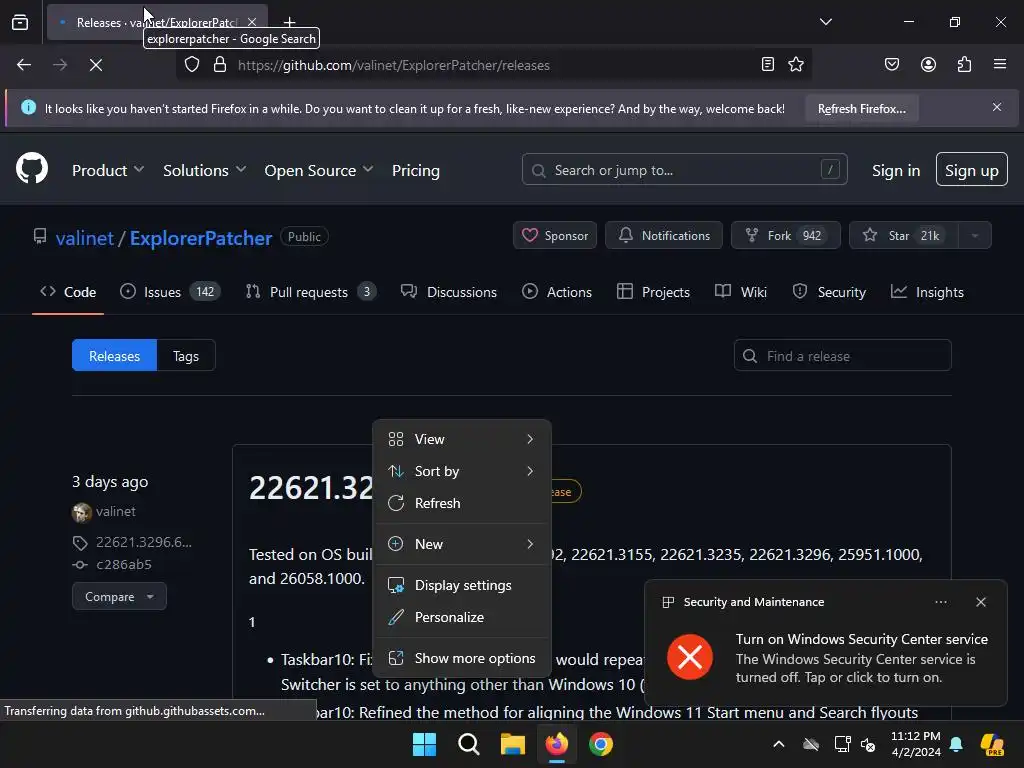Switch to the Pull requests tab
The width and height of the screenshot is (1024, 768).
(x=310, y=292)
